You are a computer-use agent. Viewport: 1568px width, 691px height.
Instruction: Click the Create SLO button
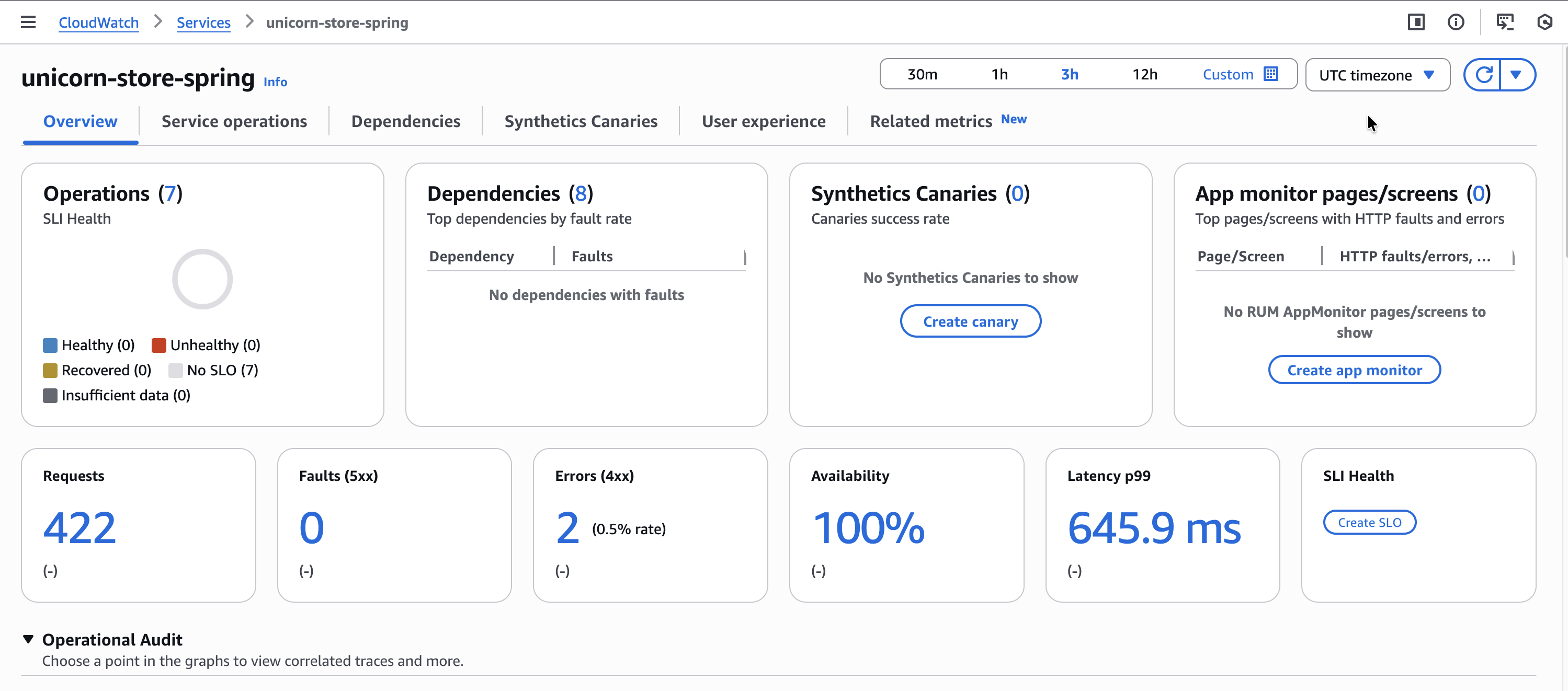point(1369,522)
